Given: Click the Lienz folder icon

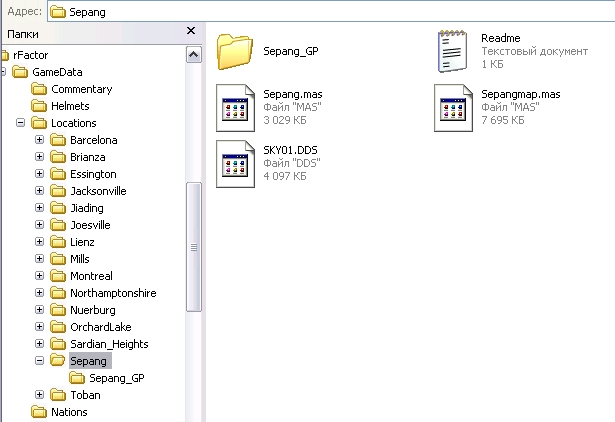Looking at the screenshot, I should (x=58, y=242).
